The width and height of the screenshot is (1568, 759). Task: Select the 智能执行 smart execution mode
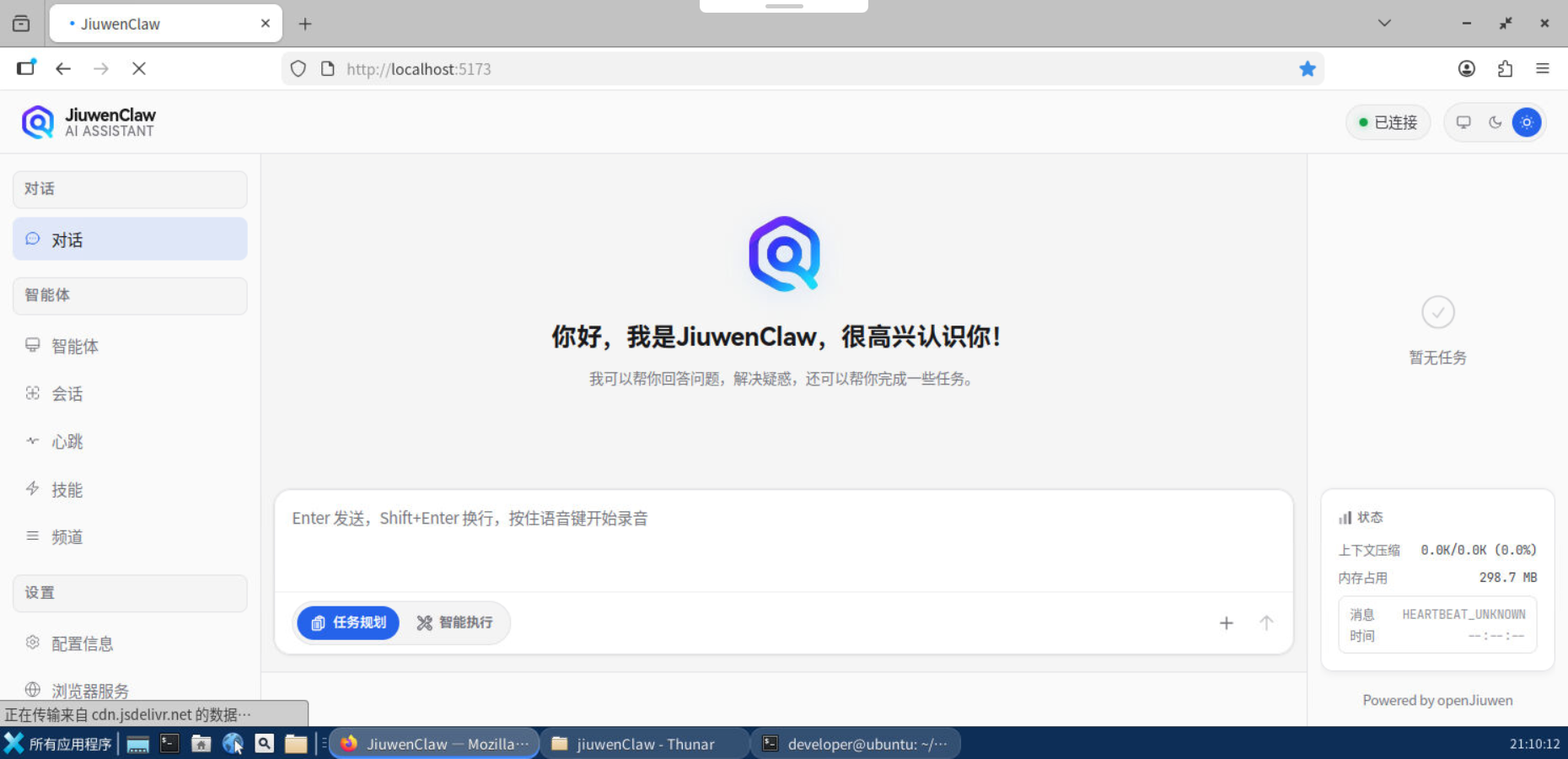click(x=454, y=622)
